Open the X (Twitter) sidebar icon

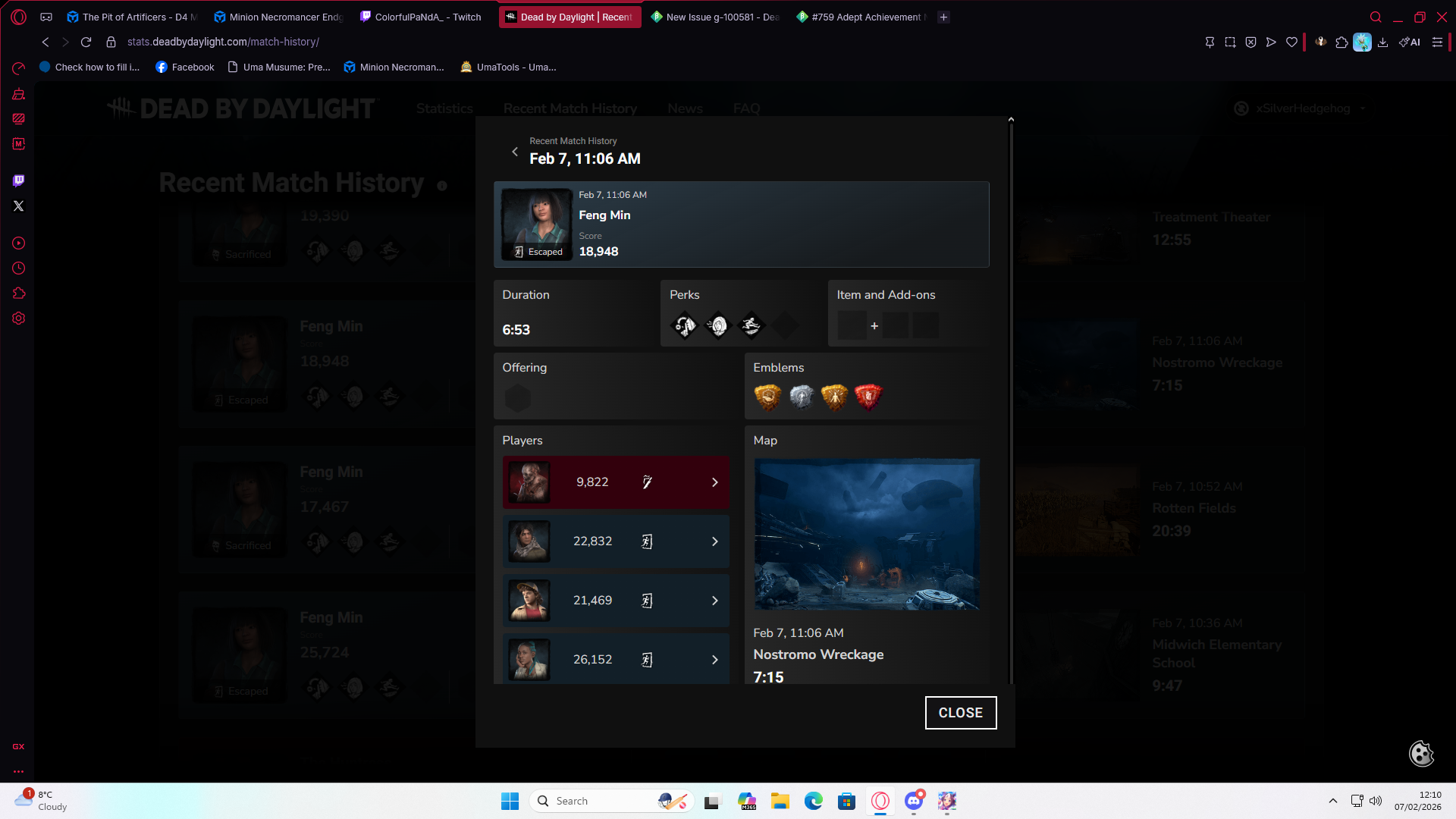tap(19, 206)
